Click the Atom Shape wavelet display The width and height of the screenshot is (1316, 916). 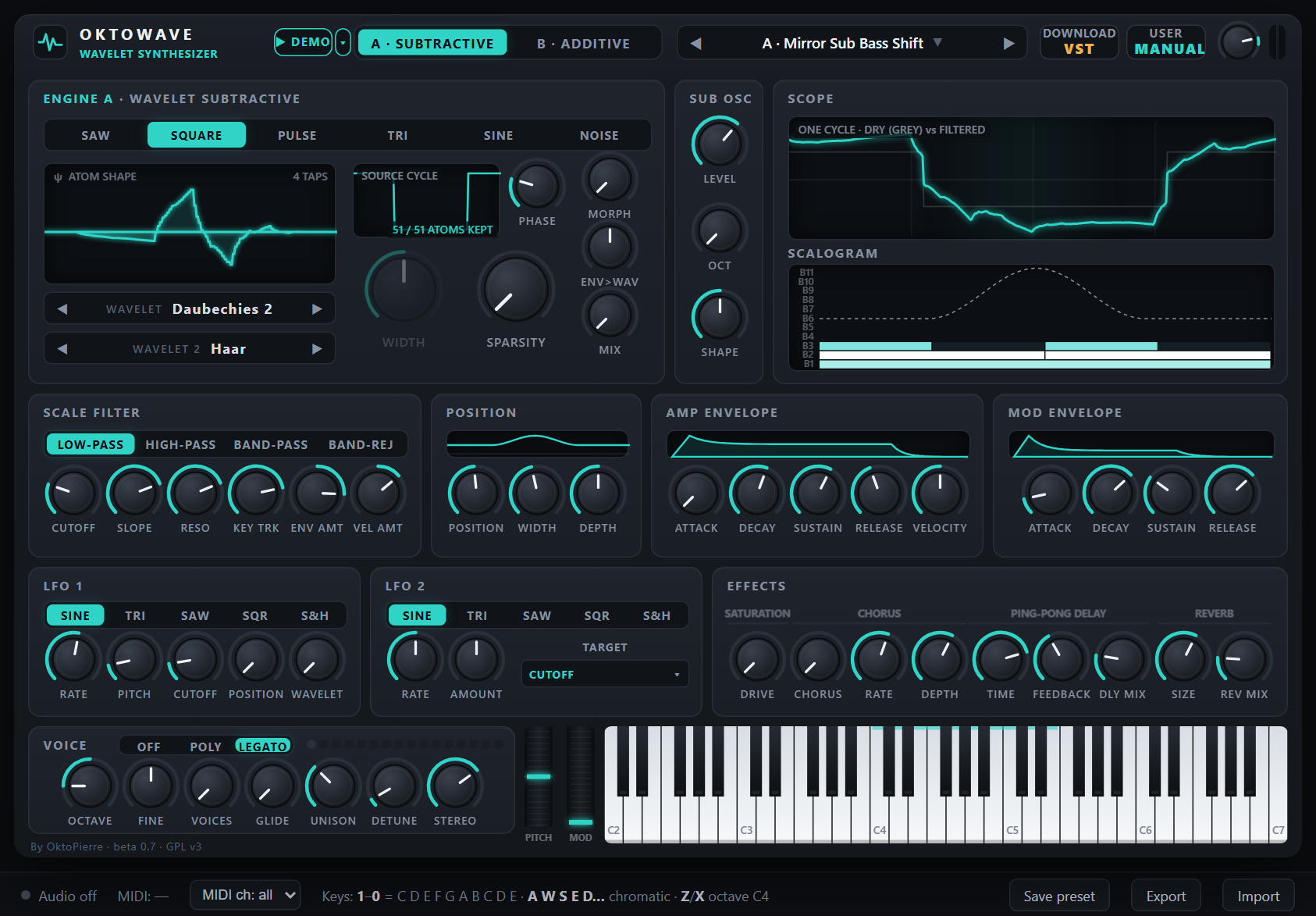click(x=190, y=224)
